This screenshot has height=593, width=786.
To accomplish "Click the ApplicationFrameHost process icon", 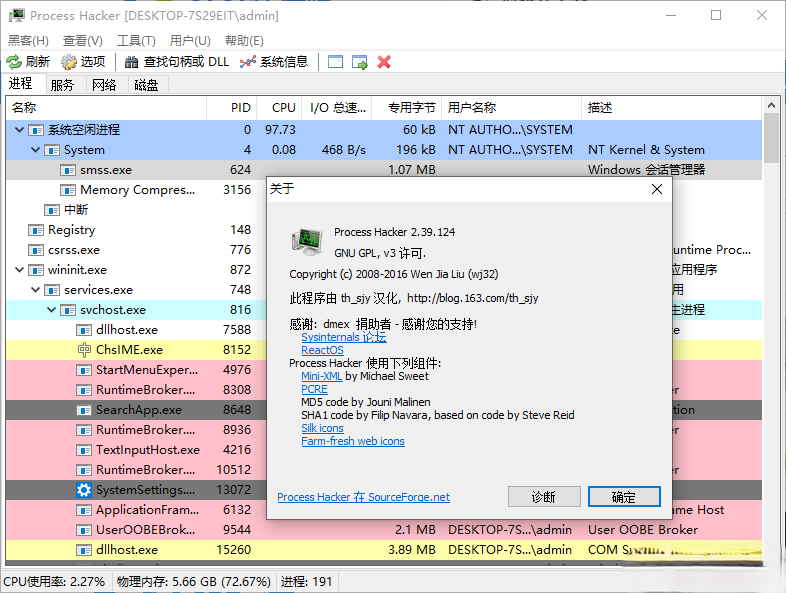I will click(x=84, y=510).
